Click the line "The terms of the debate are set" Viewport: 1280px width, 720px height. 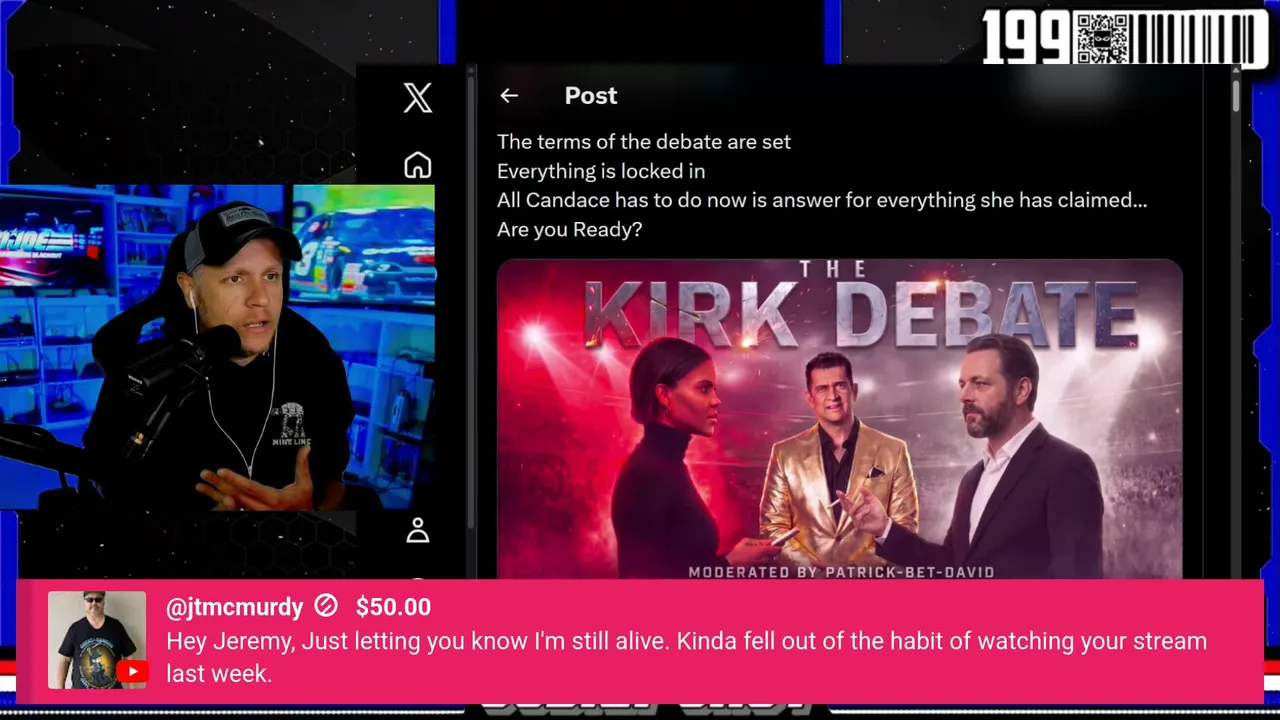coord(644,142)
